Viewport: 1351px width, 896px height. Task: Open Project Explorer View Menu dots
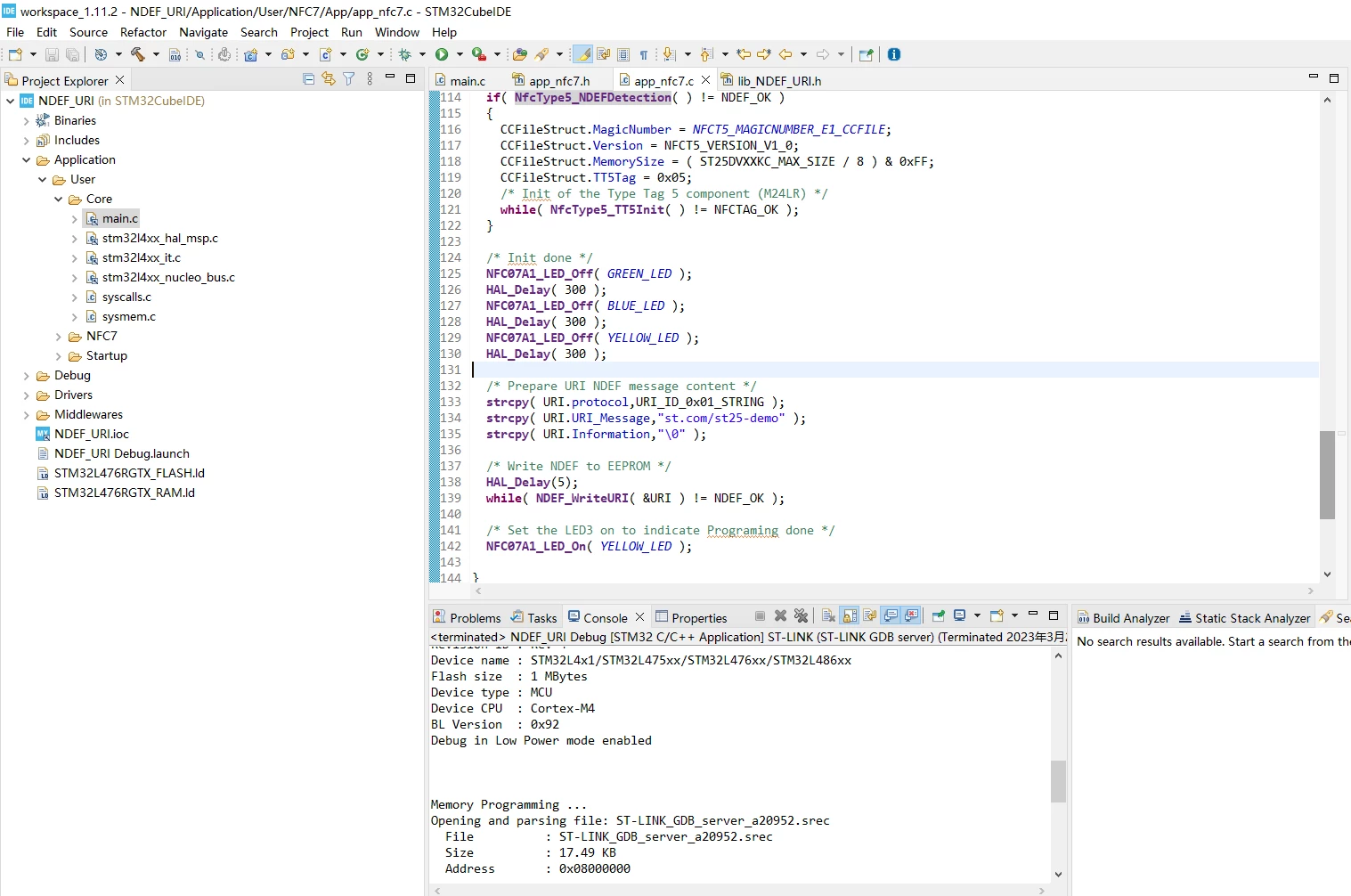tap(370, 79)
